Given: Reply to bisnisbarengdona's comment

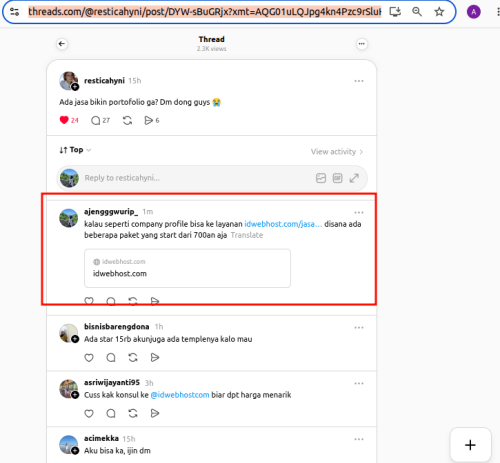Looking at the screenshot, I should click(x=111, y=358).
